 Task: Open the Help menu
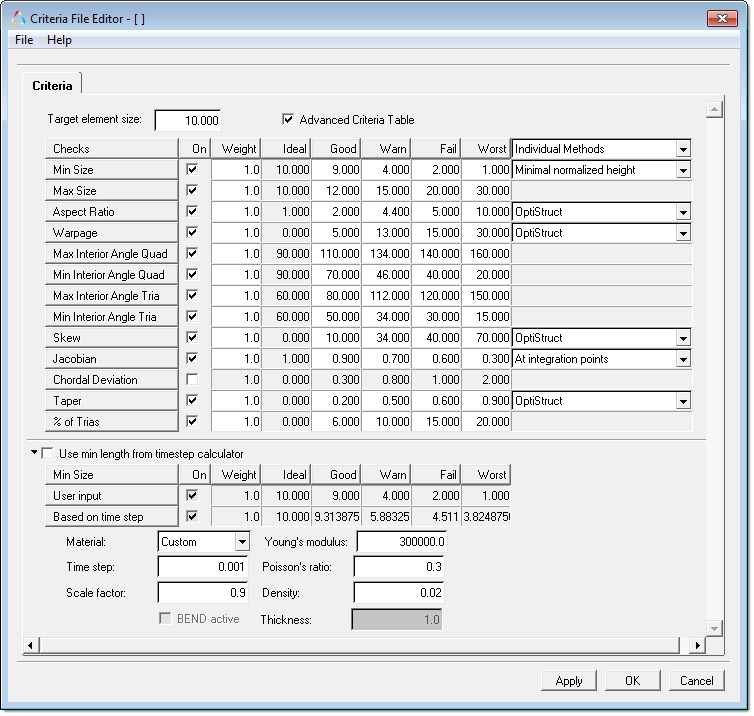pos(59,40)
